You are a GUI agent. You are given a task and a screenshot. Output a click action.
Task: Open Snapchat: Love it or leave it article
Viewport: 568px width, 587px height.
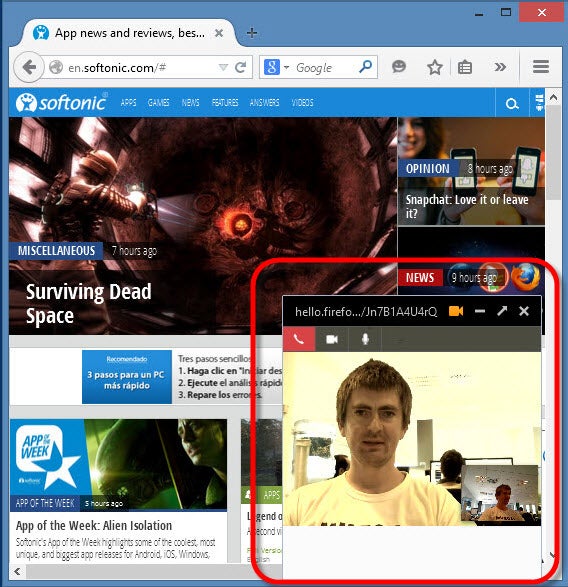tap(467, 206)
